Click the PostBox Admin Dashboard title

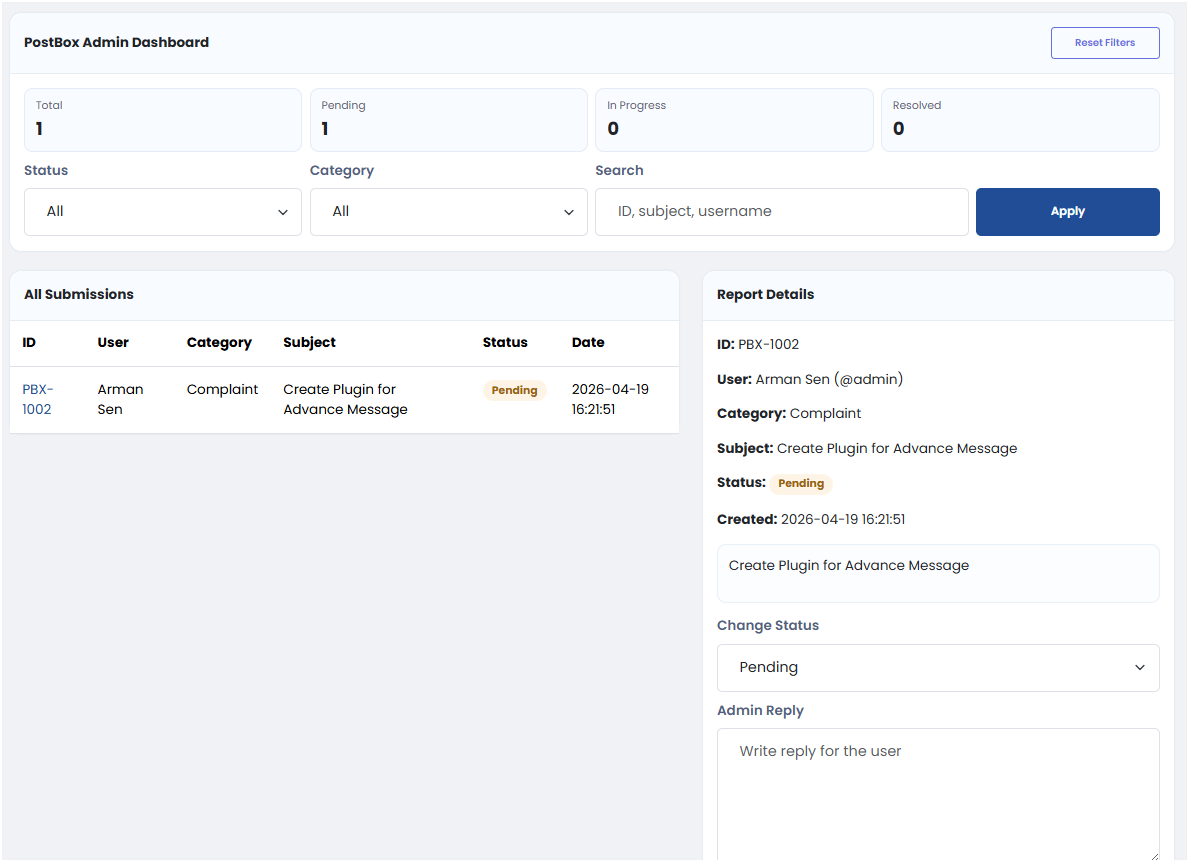tap(116, 42)
